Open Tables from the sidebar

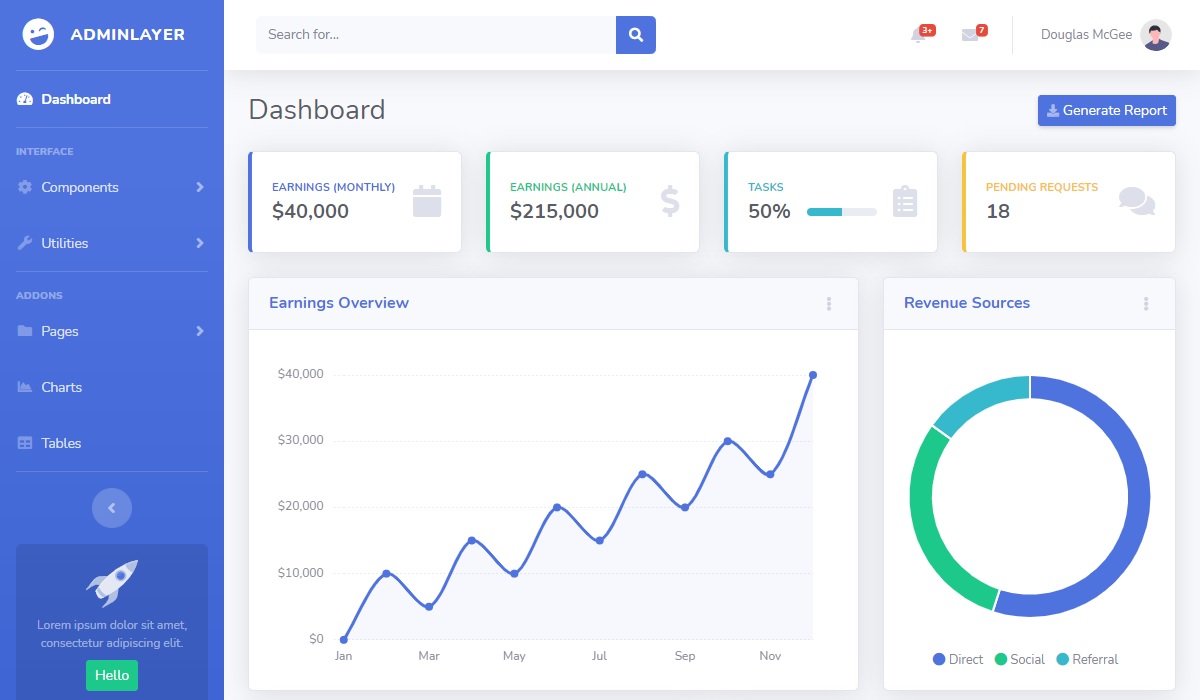(x=61, y=443)
